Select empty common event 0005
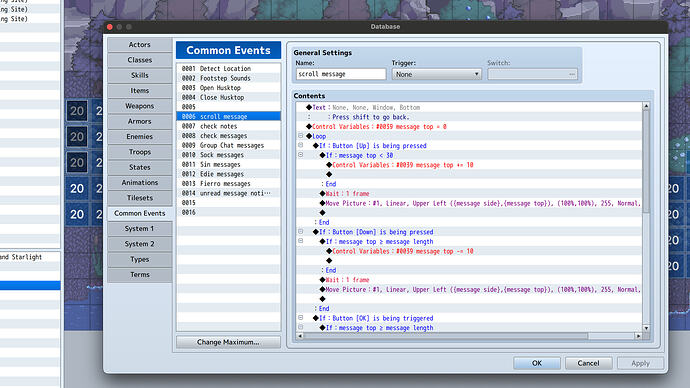Viewport: 690px width, 388px height. [x=228, y=107]
